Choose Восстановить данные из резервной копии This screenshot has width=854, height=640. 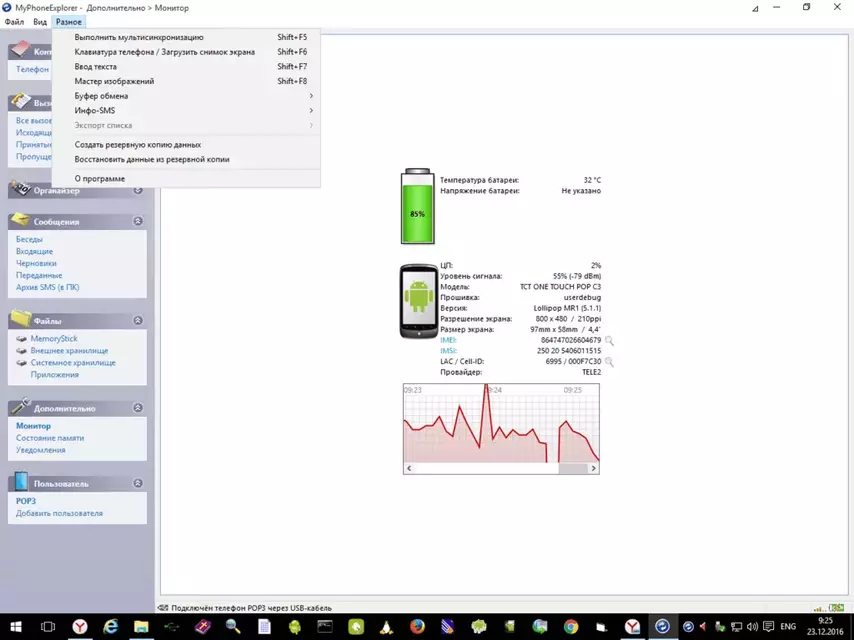(x=186, y=160)
